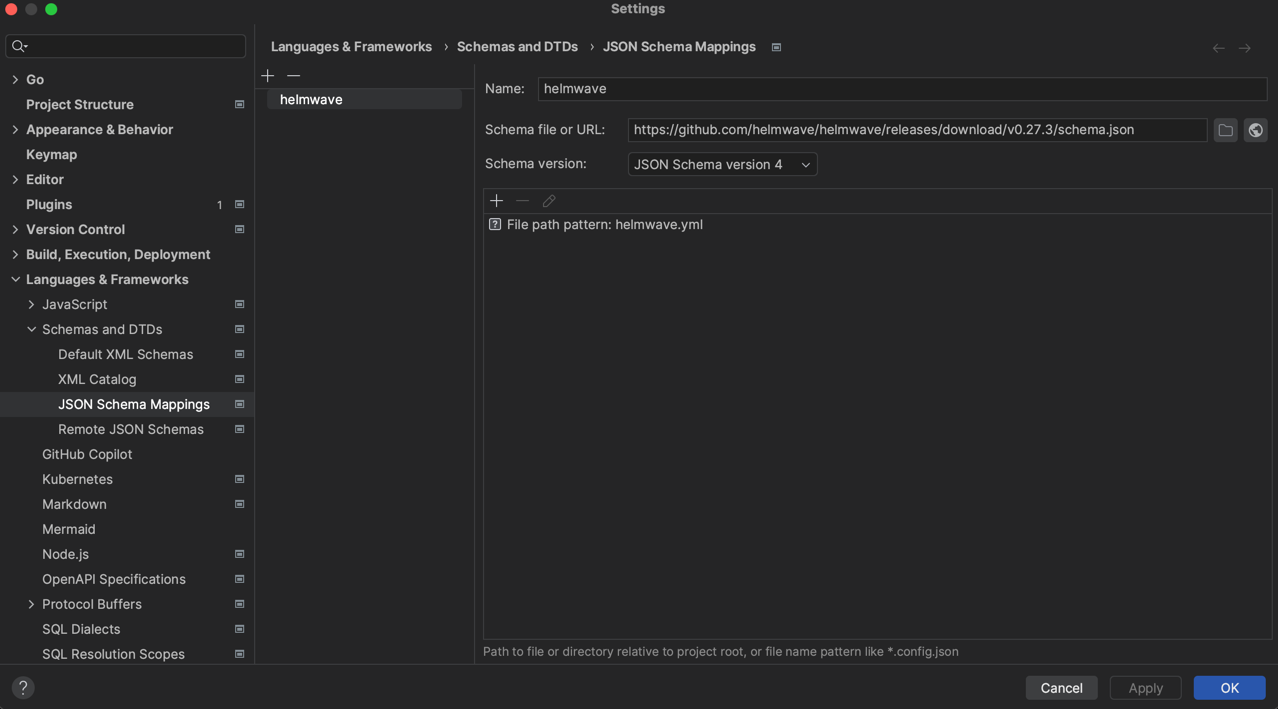This screenshot has height=709, width=1278.
Task: Select the helmwave mapping in list
Action: [x=364, y=99]
